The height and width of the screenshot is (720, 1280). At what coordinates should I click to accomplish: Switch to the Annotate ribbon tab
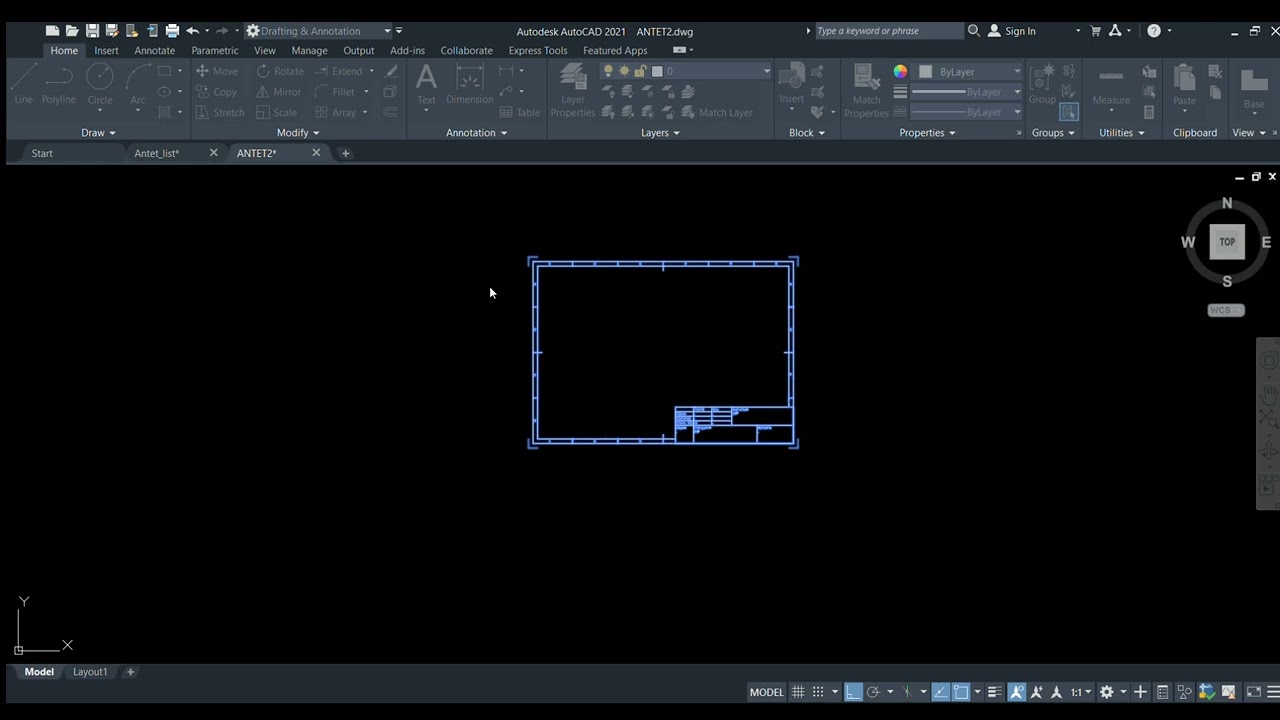tap(154, 50)
